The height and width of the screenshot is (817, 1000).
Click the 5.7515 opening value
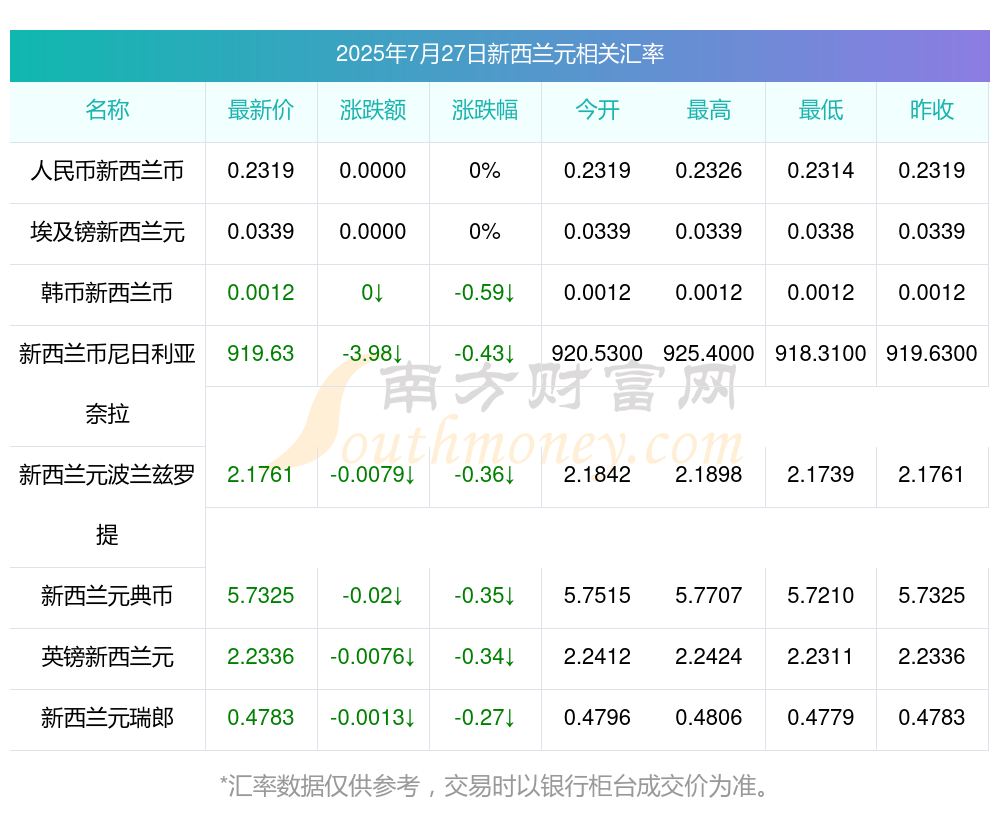(597, 595)
